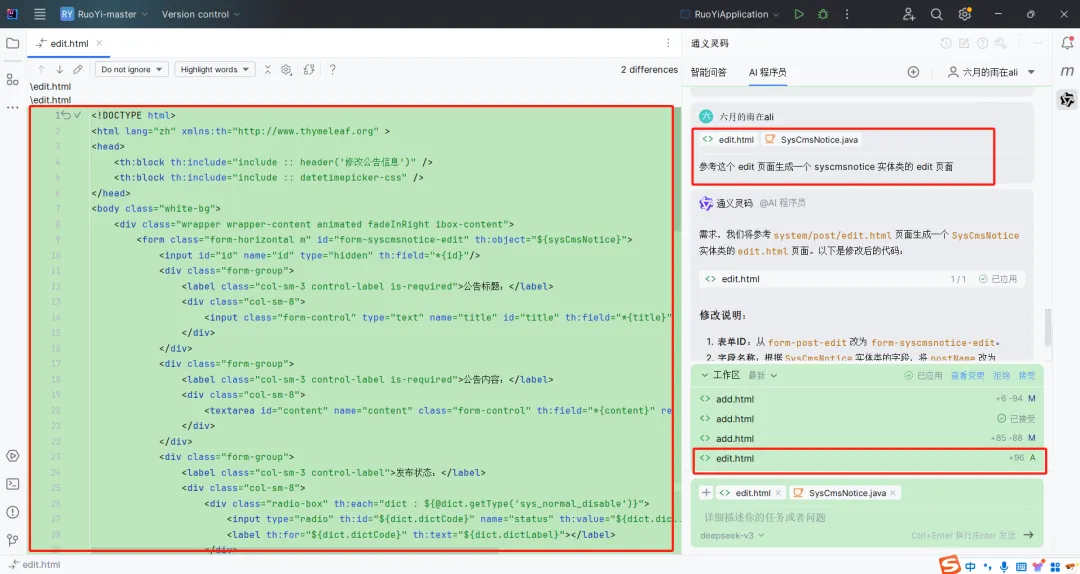Remove edit.html from chat context
Viewport: 1080px width, 574px height.
pos(778,493)
